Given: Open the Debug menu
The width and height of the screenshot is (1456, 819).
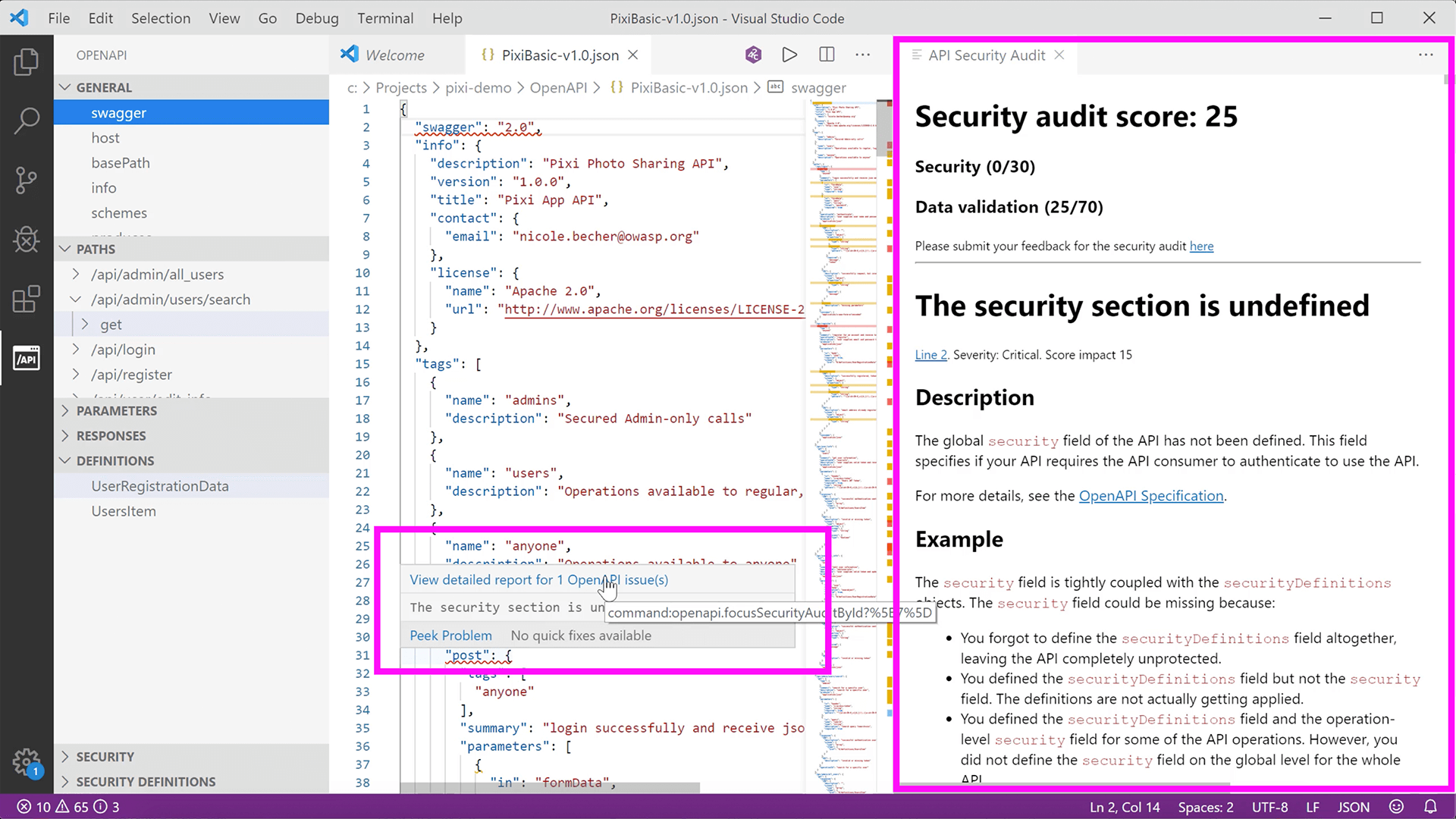Looking at the screenshot, I should (317, 18).
